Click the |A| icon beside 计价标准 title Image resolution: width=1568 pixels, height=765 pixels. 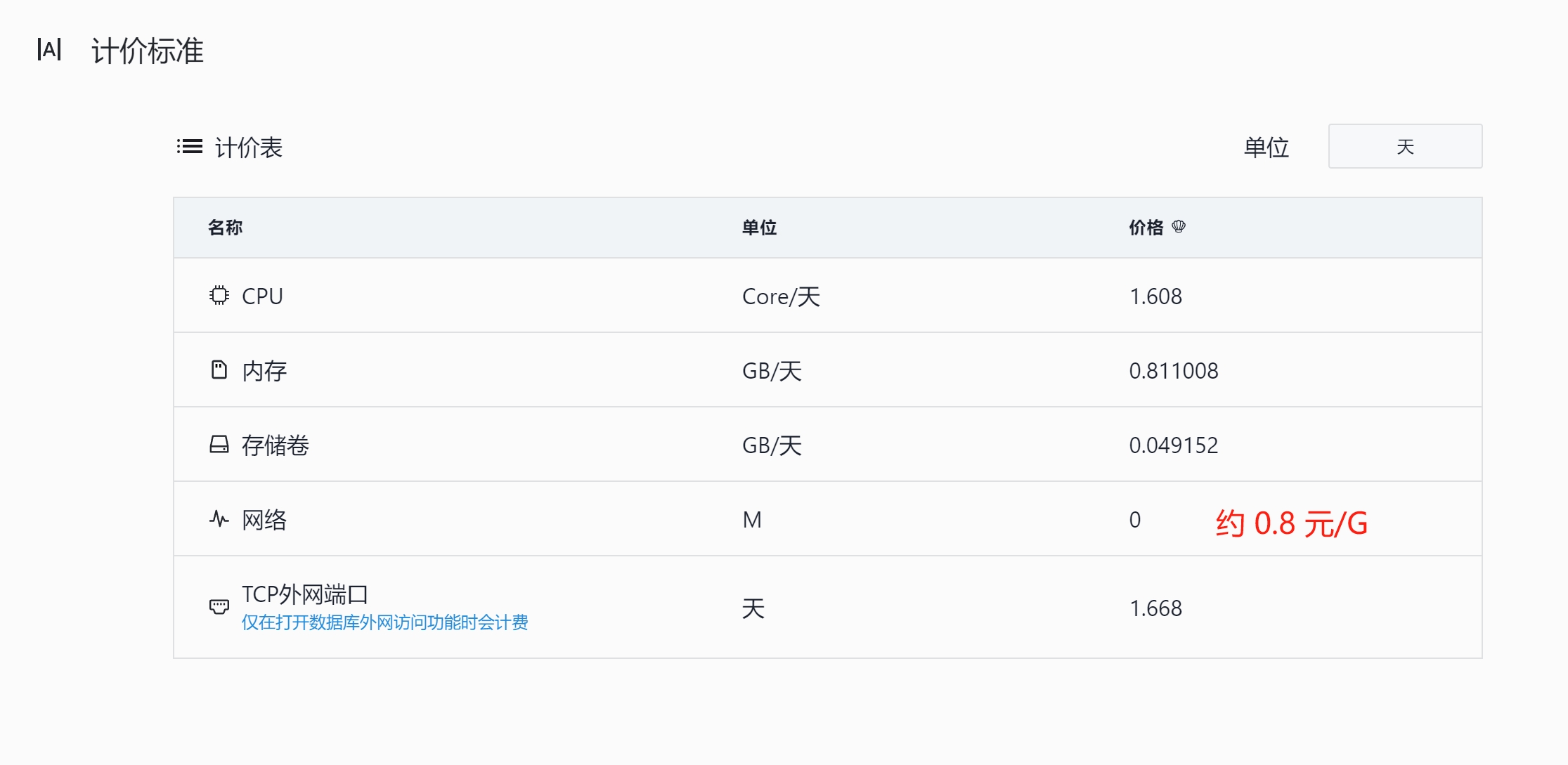[50, 49]
